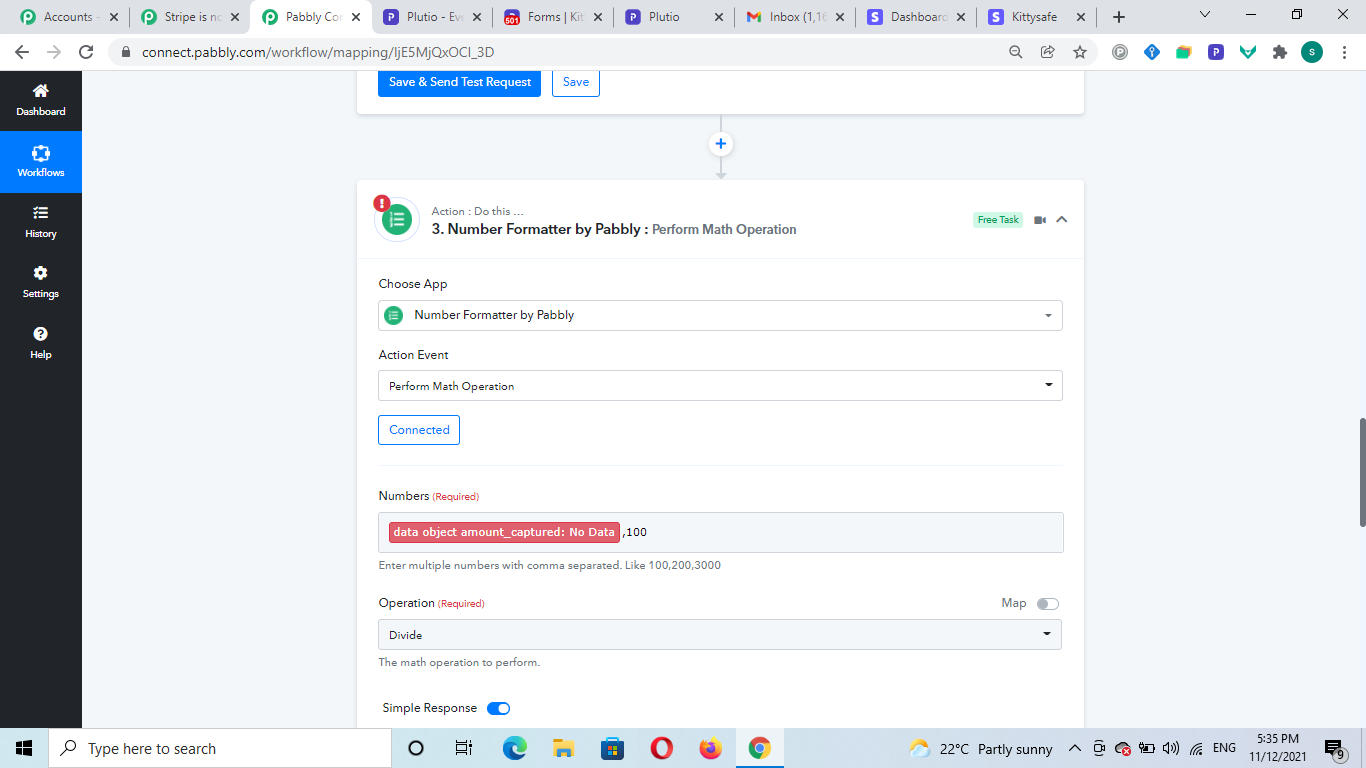Share this page icon in address bar

click(x=1047, y=52)
